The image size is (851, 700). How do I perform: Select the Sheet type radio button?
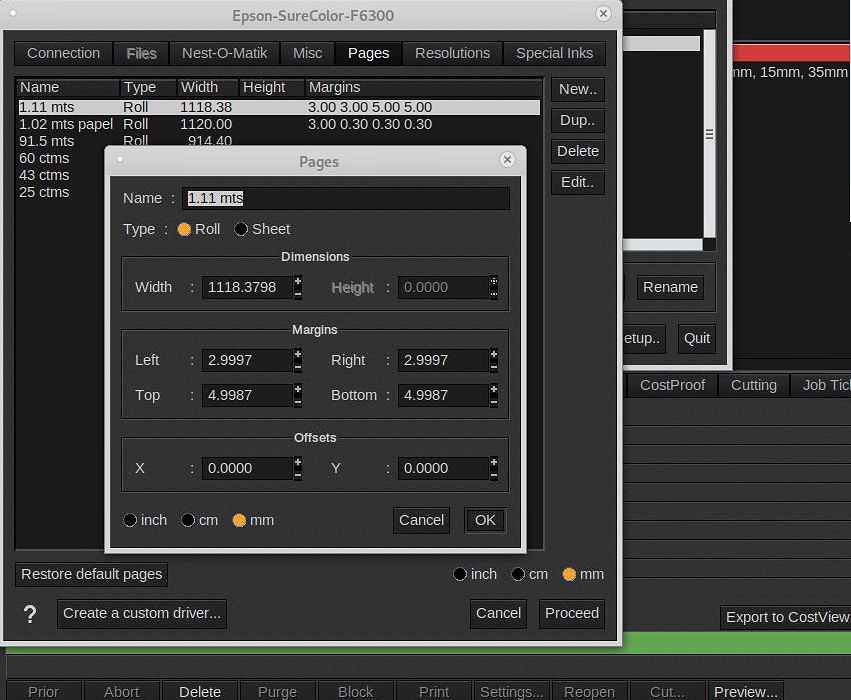[x=242, y=229]
